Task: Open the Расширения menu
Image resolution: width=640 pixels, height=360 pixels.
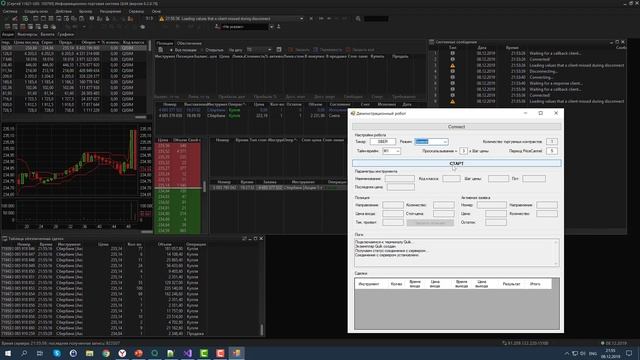Action: [x=110, y=11]
